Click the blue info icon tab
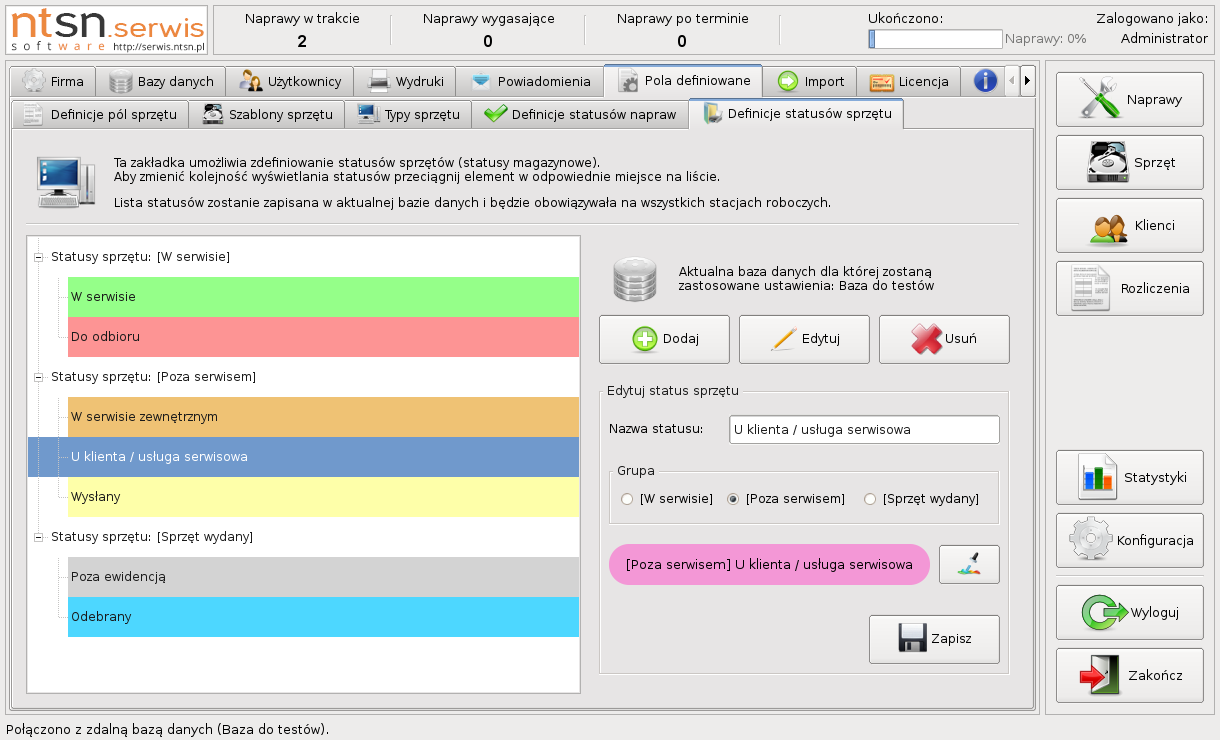 pyautogui.click(x=985, y=81)
